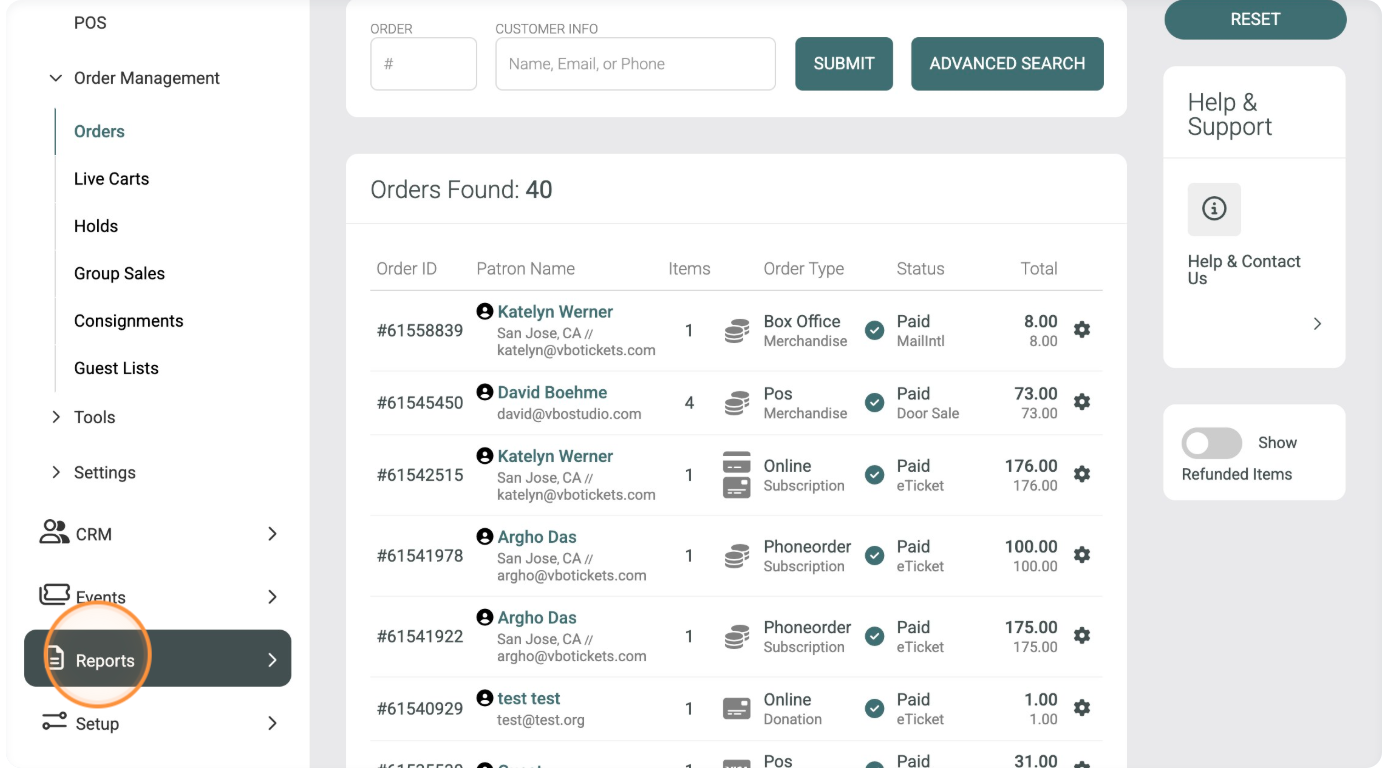The image size is (1386, 780).
Task: Click the RESET button
Action: click(x=1255, y=19)
